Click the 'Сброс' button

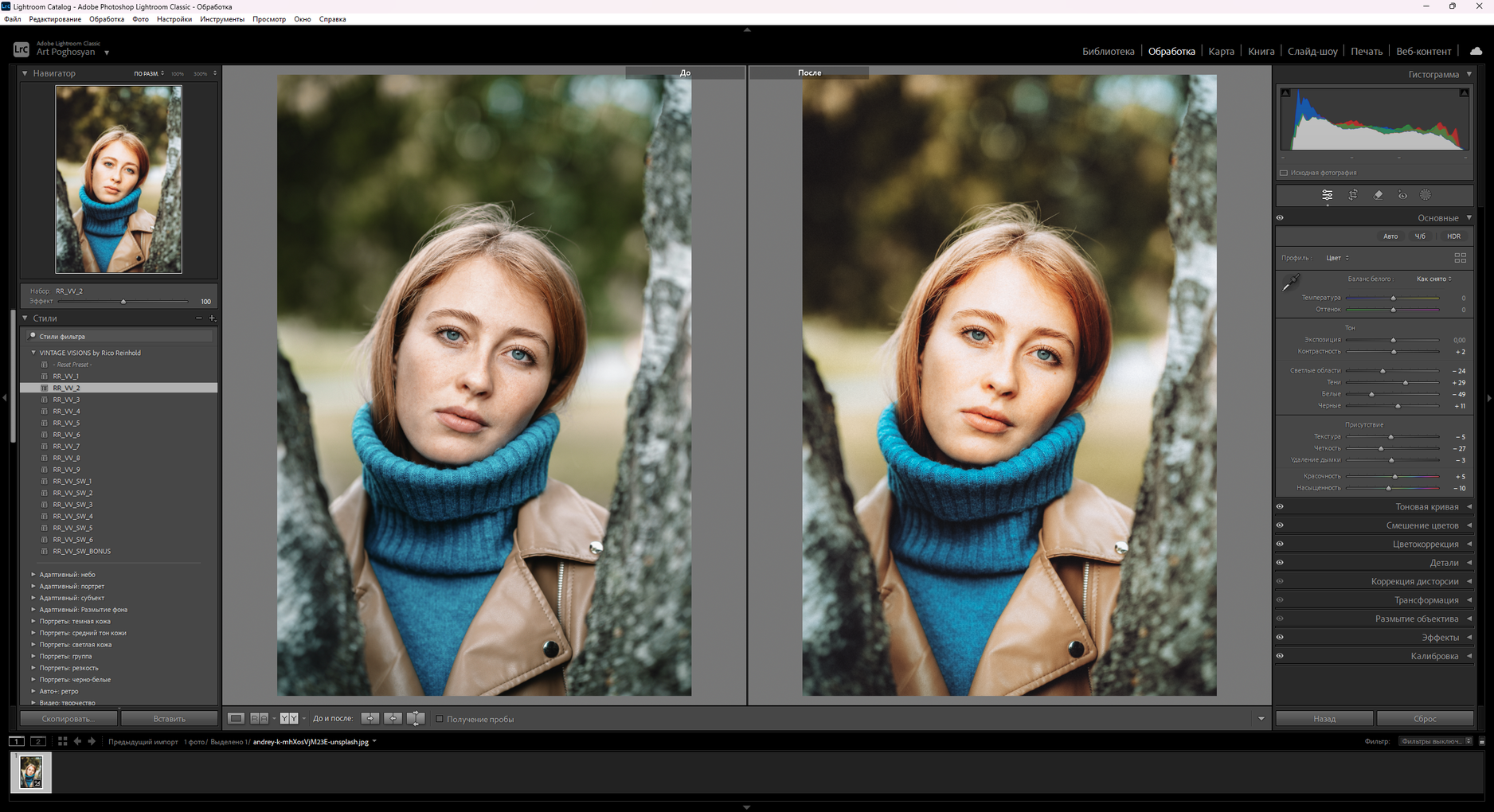[x=1425, y=719]
